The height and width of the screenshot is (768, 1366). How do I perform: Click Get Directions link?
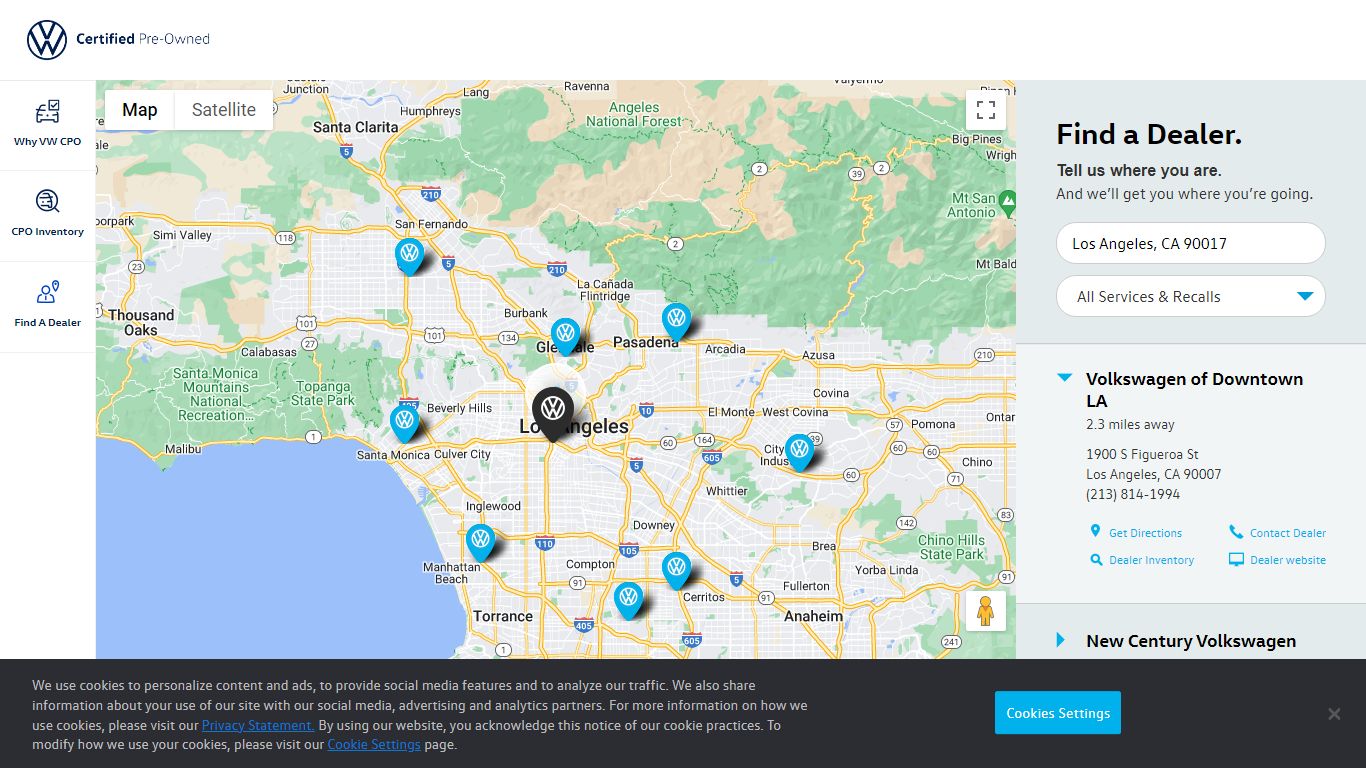coord(1145,533)
